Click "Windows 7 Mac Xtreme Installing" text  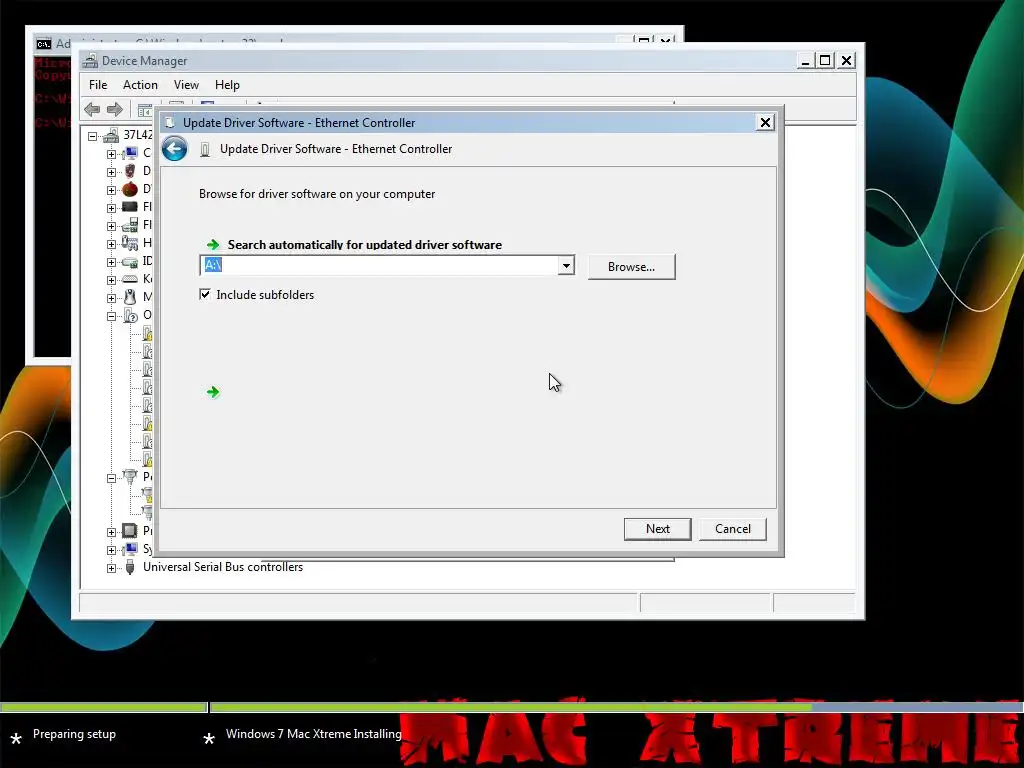coord(313,734)
